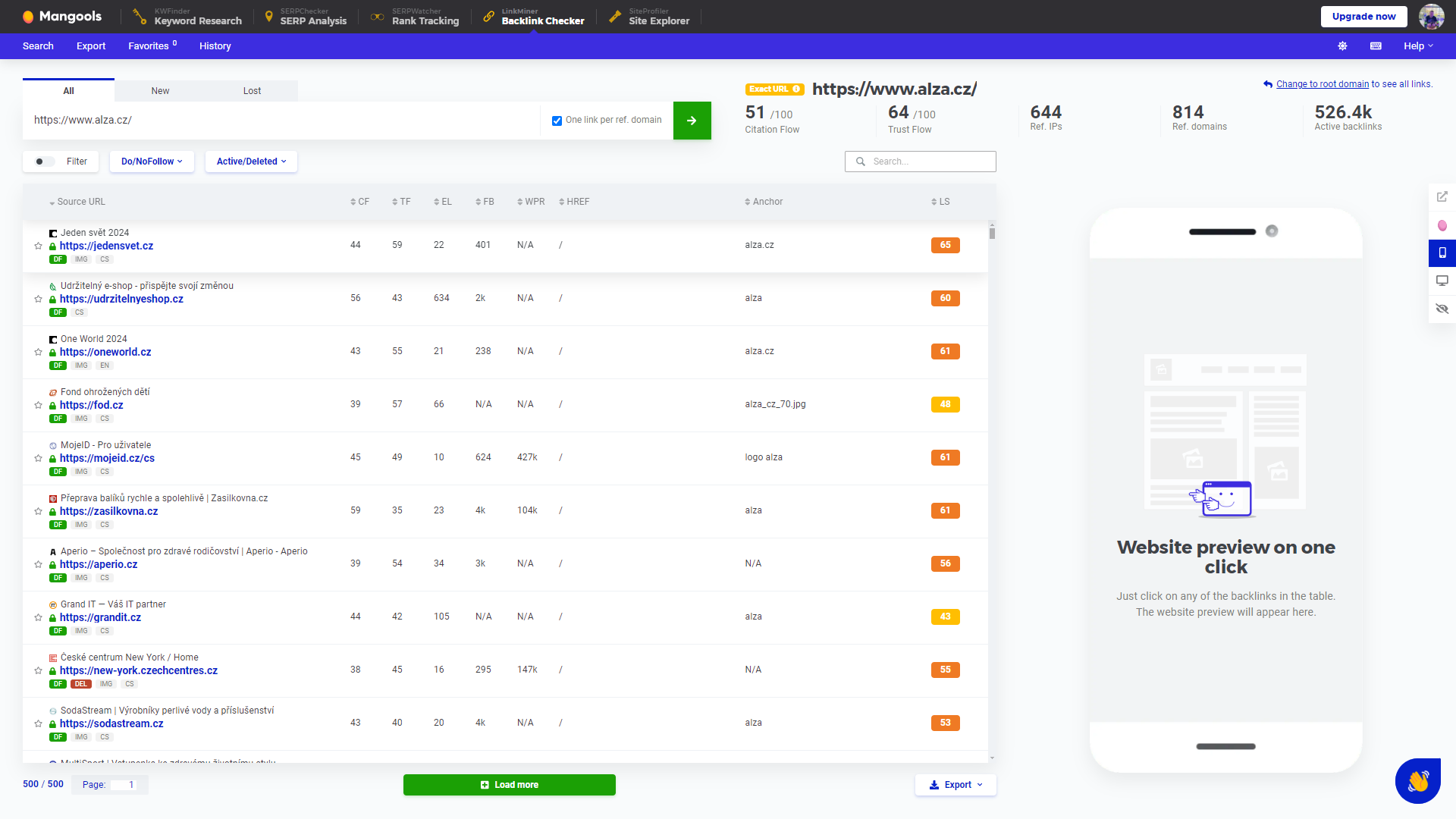
Task: Toggle dark mode sun icon
Action: coord(1342,46)
